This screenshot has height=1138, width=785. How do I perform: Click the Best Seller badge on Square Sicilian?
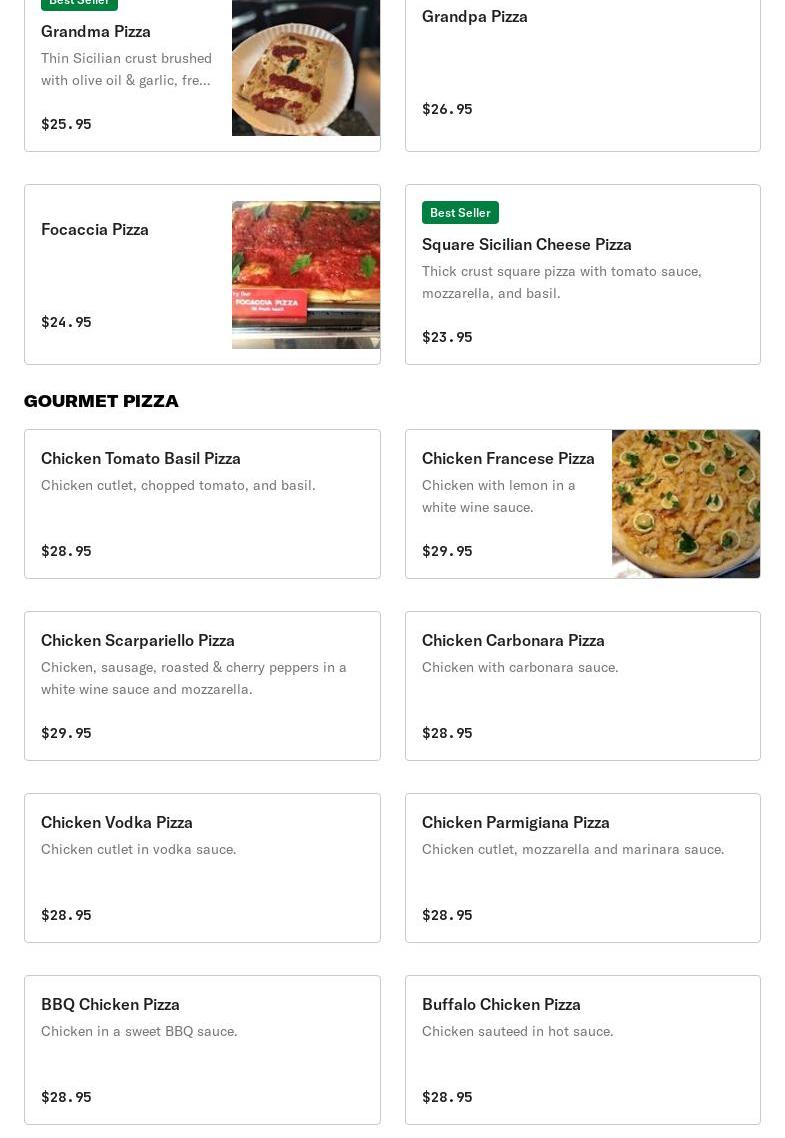(x=460, y=213)
